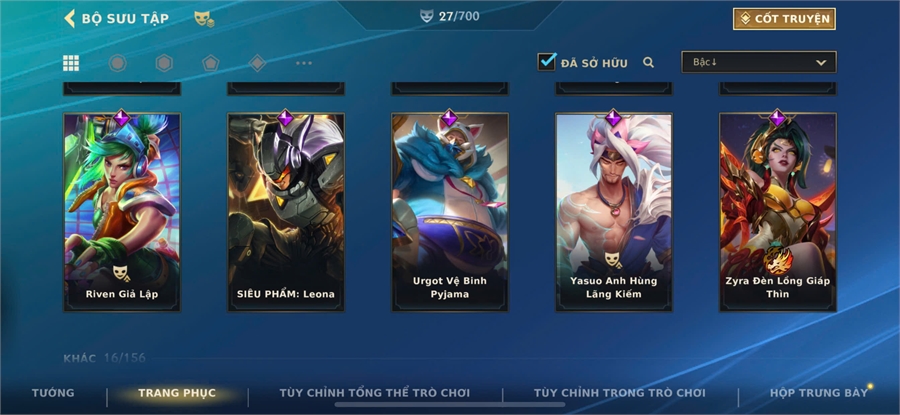Open the HỘP TRƯNG BÀY tab
The height and width of the screenshot is (415, 900).
pos(819,393)
